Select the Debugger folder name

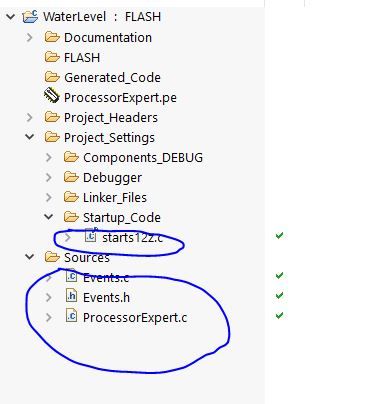point(112,178)
